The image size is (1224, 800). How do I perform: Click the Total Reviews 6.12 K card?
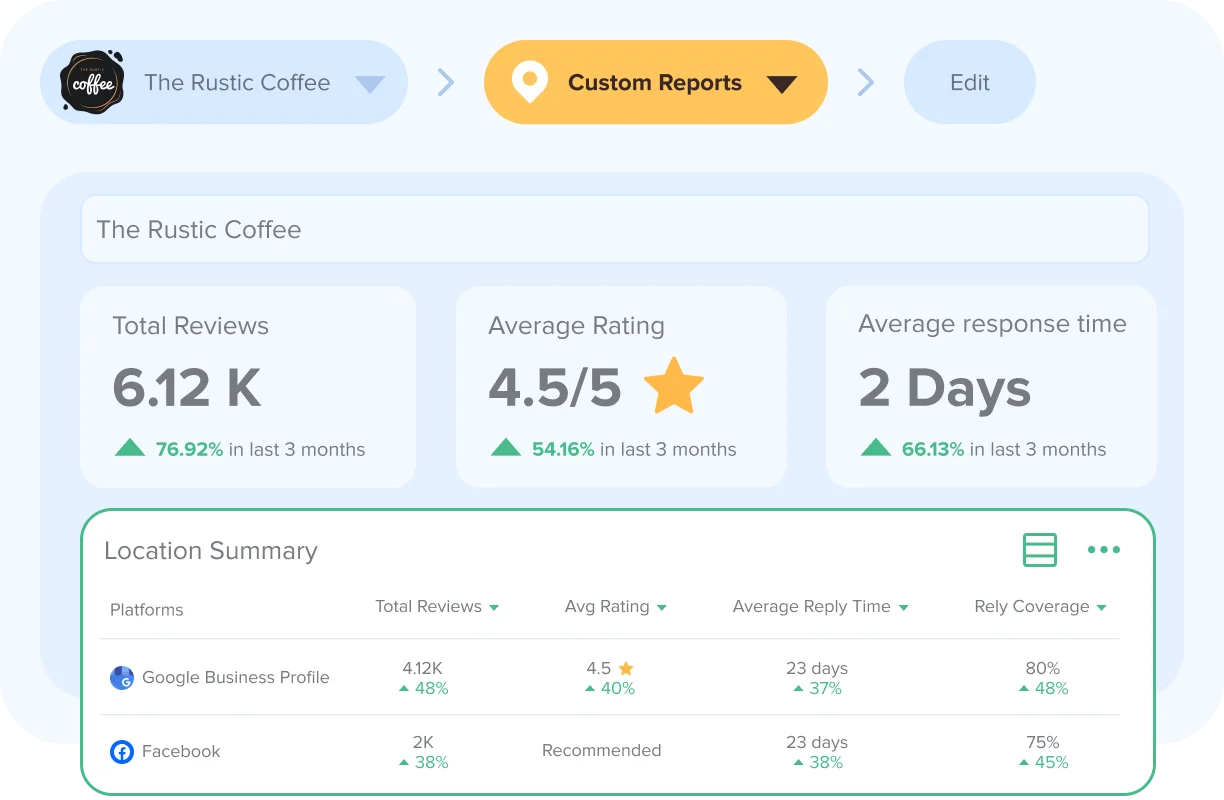(x=247, y=387)
